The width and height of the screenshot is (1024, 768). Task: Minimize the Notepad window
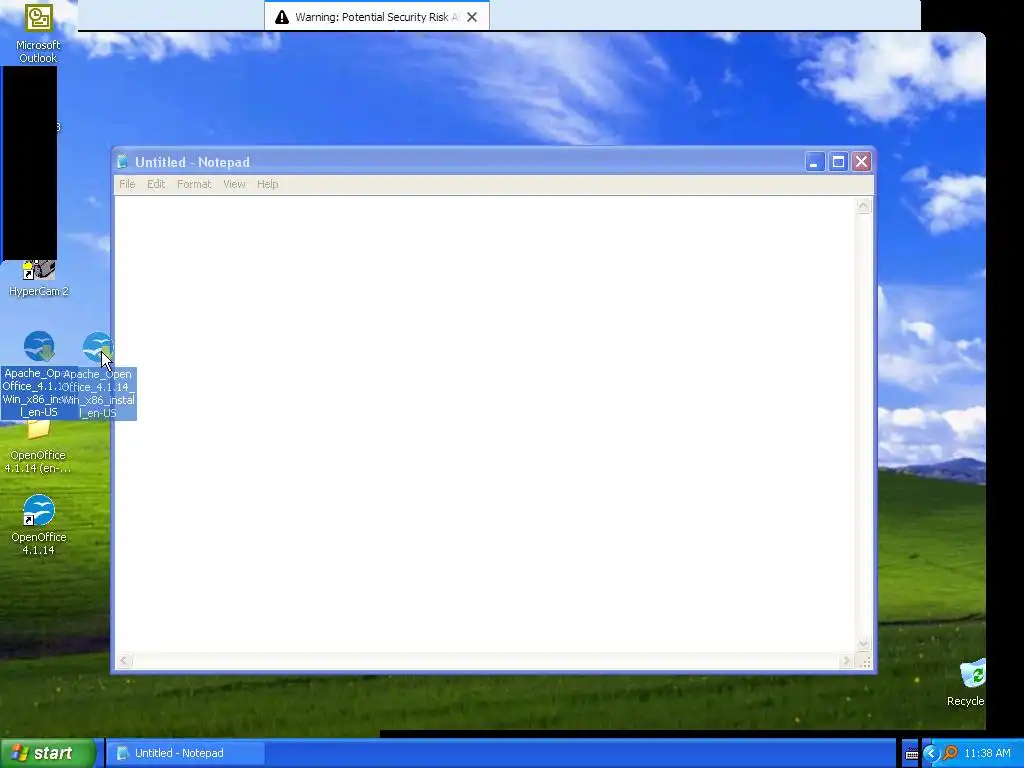[x=814, y=162]
